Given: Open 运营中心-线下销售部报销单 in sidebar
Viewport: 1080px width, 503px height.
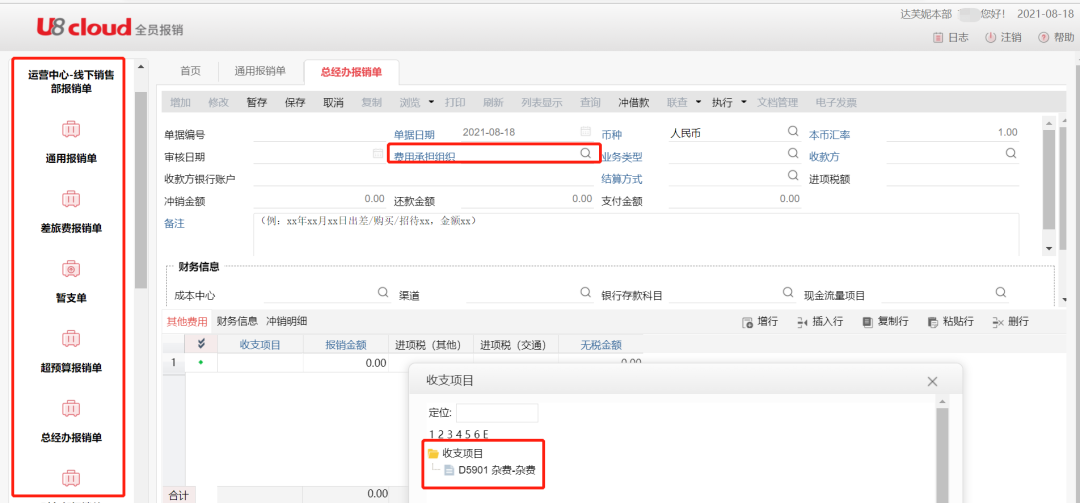Looking at the screenshot, I should point(72,81).
